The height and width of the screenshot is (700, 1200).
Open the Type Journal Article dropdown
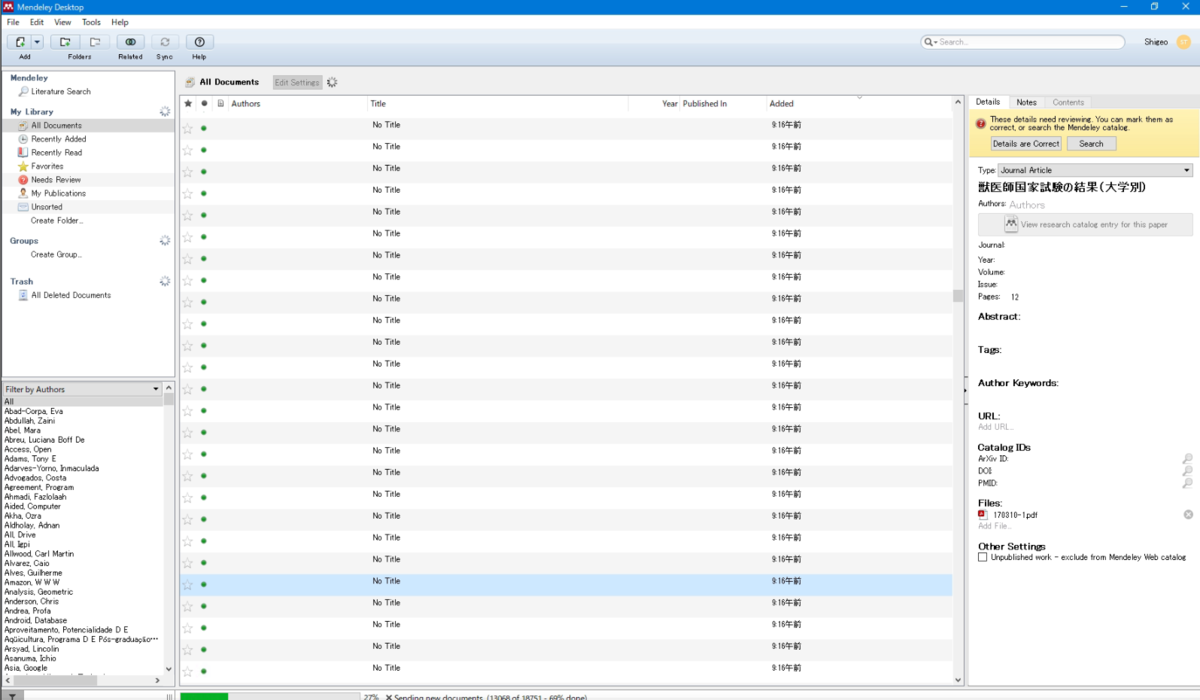1096,170
